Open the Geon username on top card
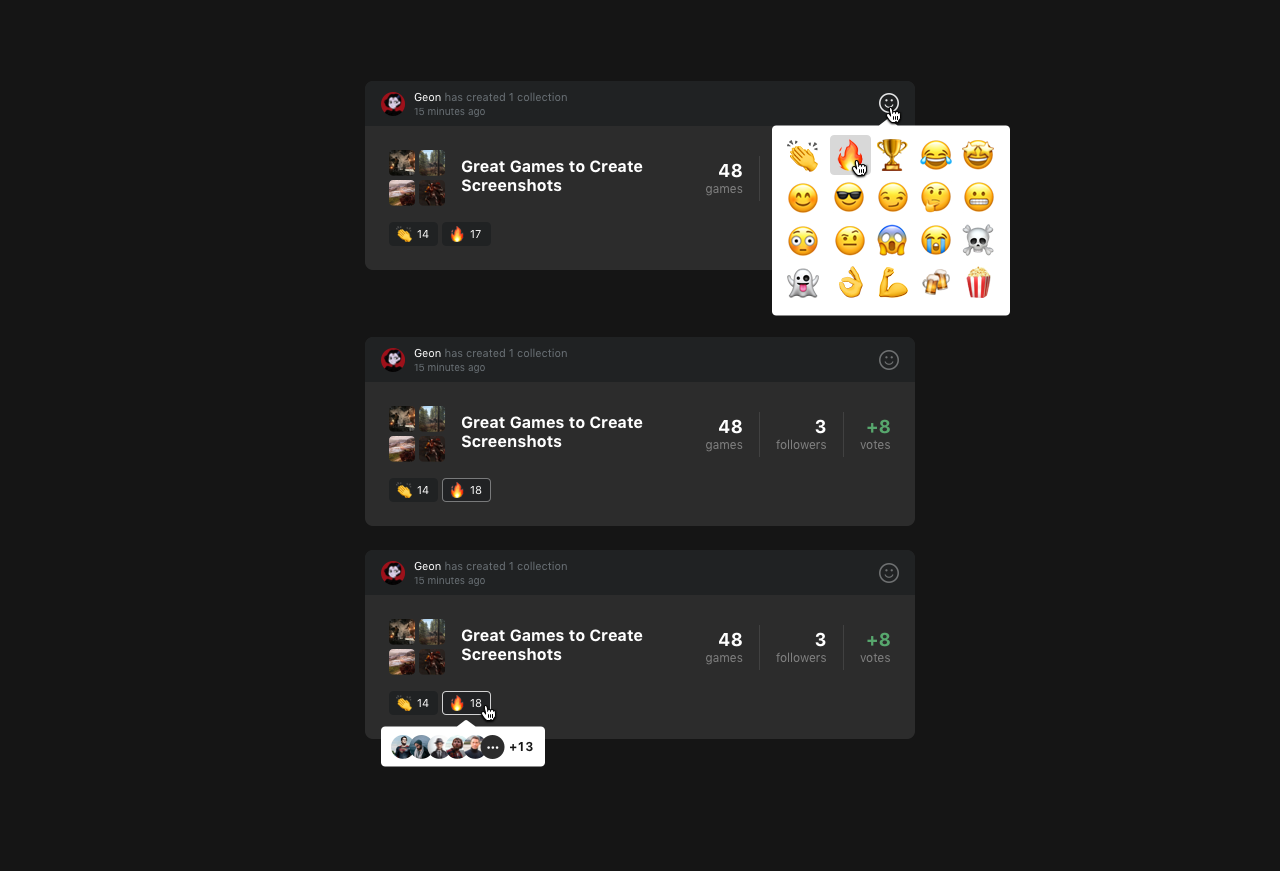 [x=427, y=97]
